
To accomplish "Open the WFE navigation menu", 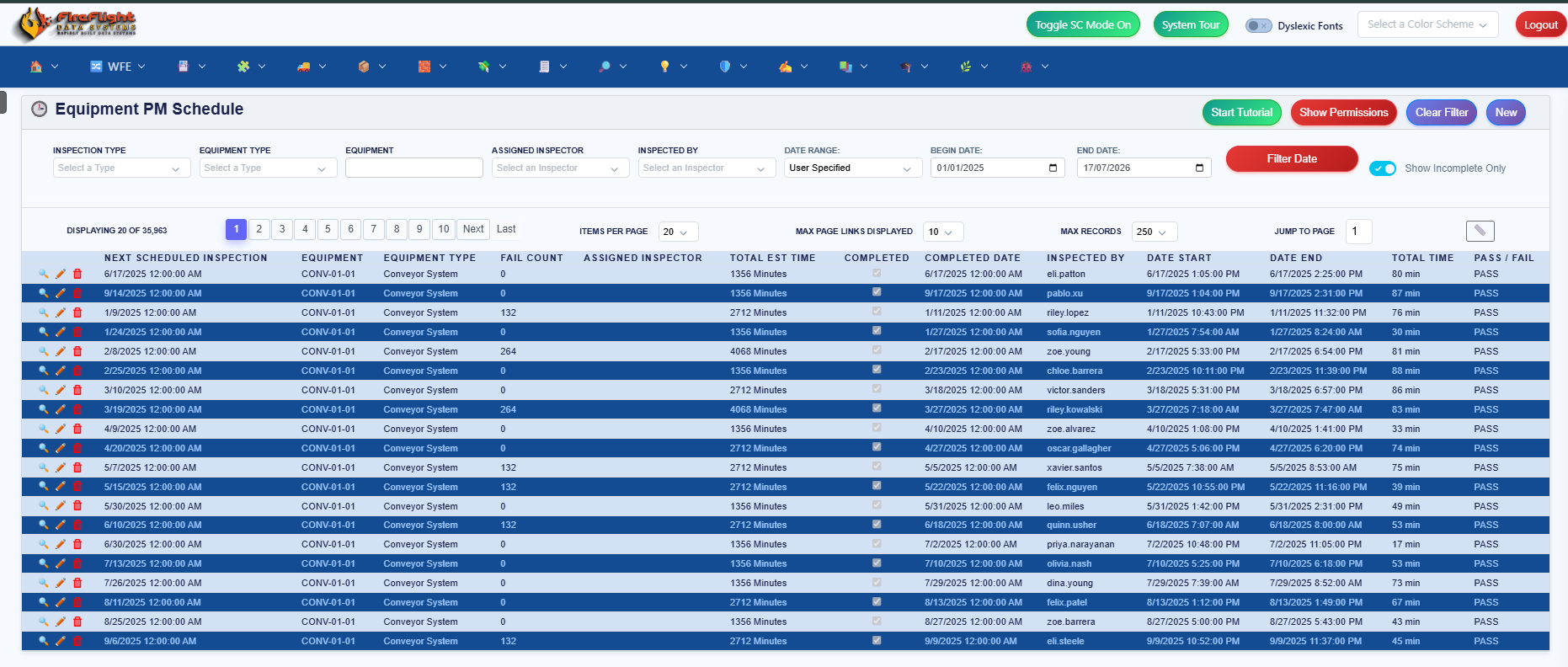I will [x=118, y=67].
